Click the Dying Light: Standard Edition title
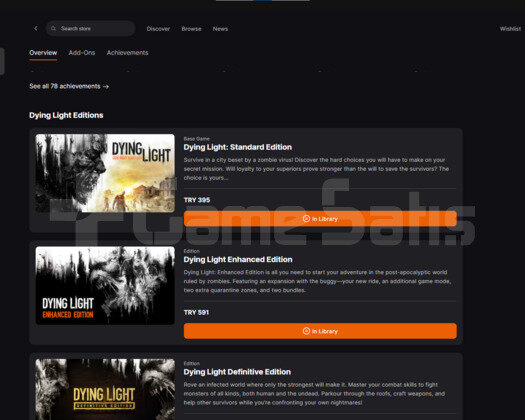Screen dimensions: 525x420 tap(238, 147)
